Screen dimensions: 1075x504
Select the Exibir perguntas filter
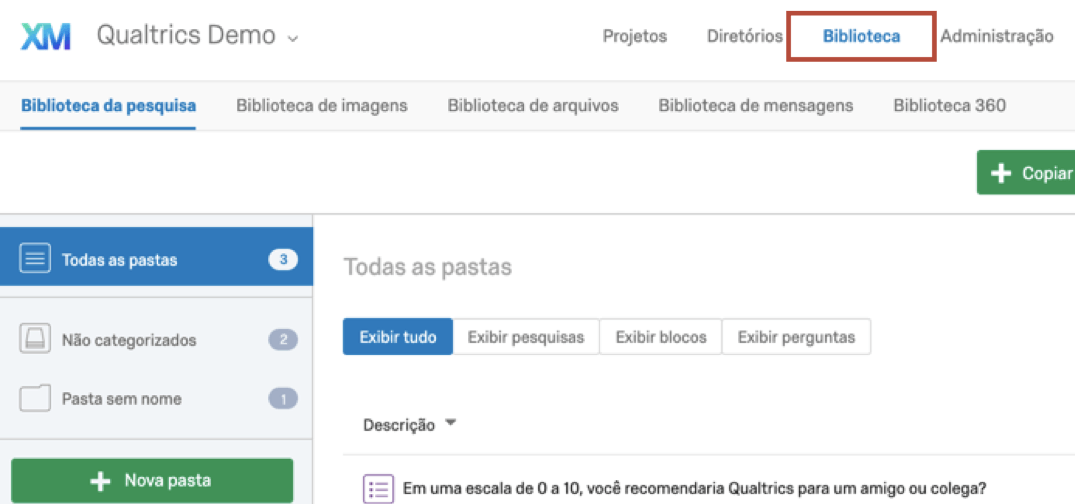point(796,337)
